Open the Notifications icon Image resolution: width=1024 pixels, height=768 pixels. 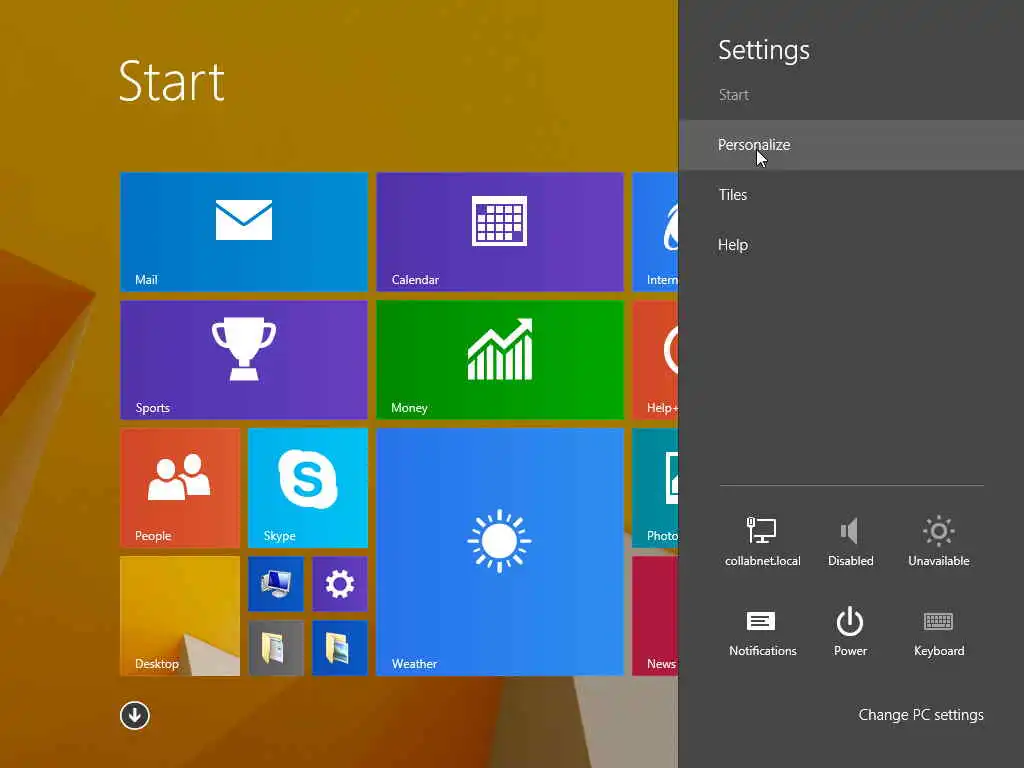pyautogui.click(x=762, y=632)
